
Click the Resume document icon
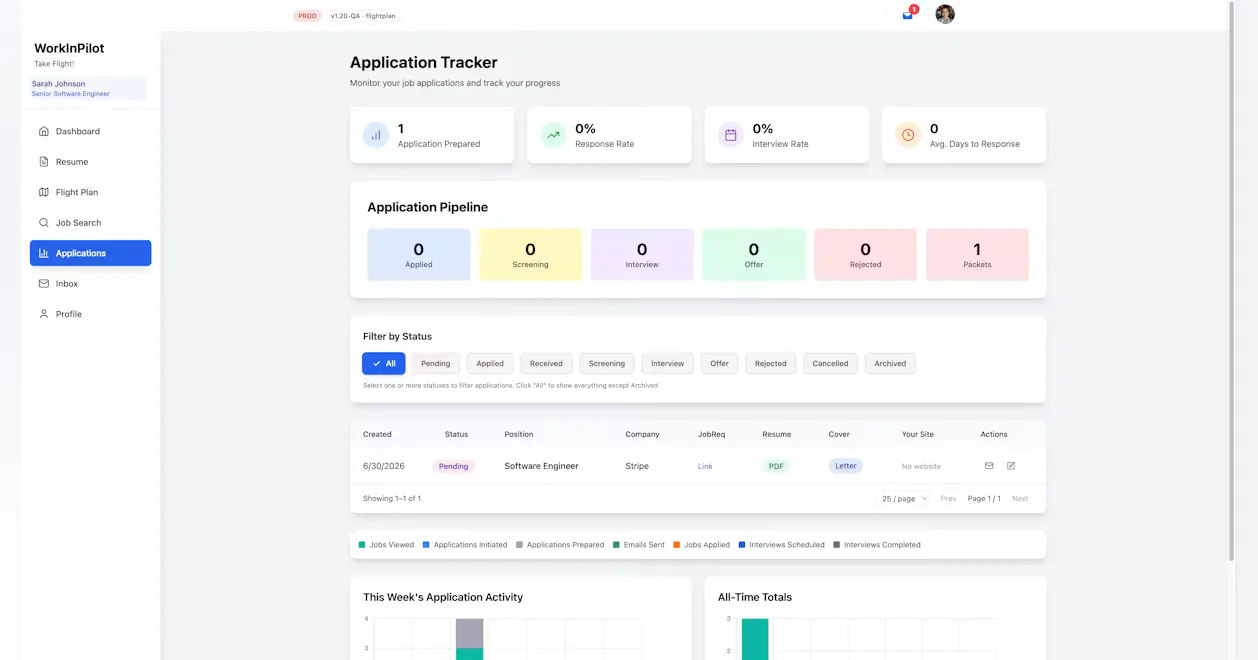(44, 162)
